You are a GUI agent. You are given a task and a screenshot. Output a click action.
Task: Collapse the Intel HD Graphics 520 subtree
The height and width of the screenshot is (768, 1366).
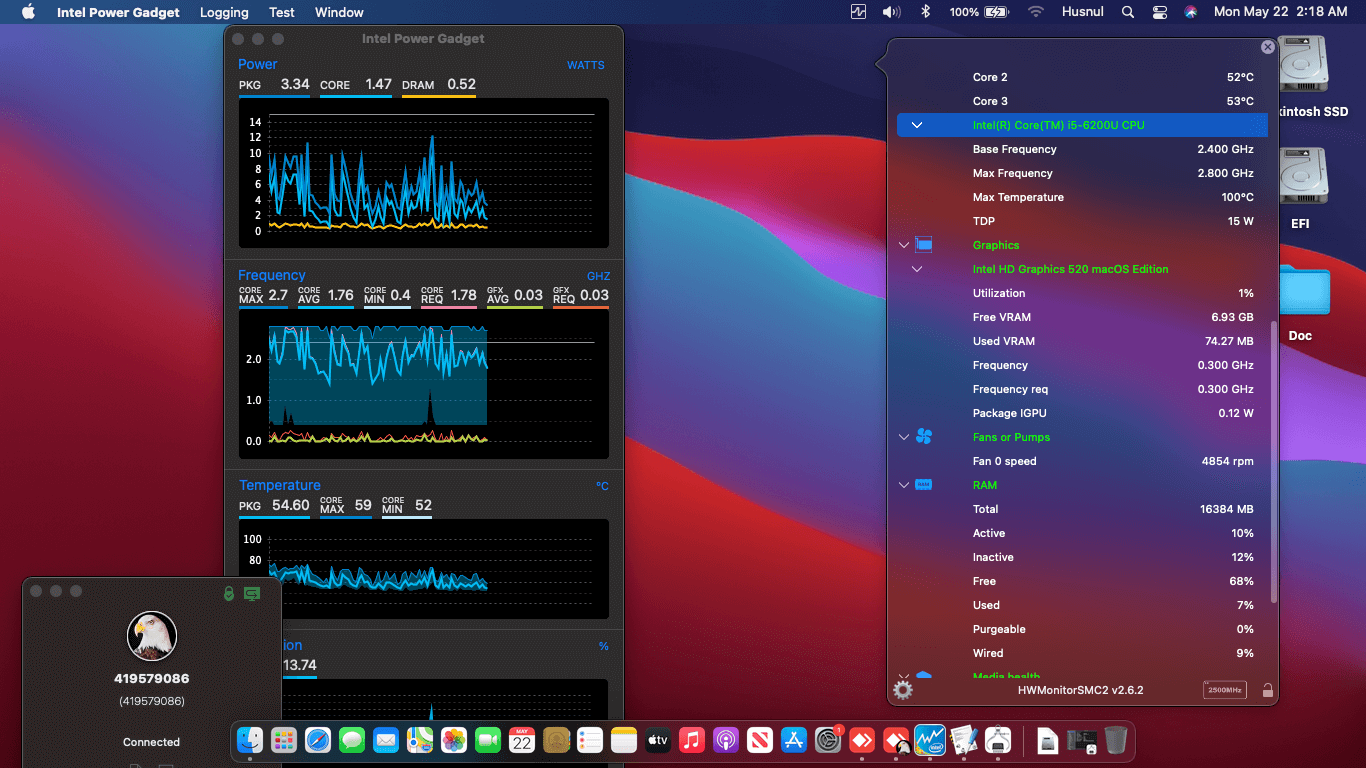[916, 269]
